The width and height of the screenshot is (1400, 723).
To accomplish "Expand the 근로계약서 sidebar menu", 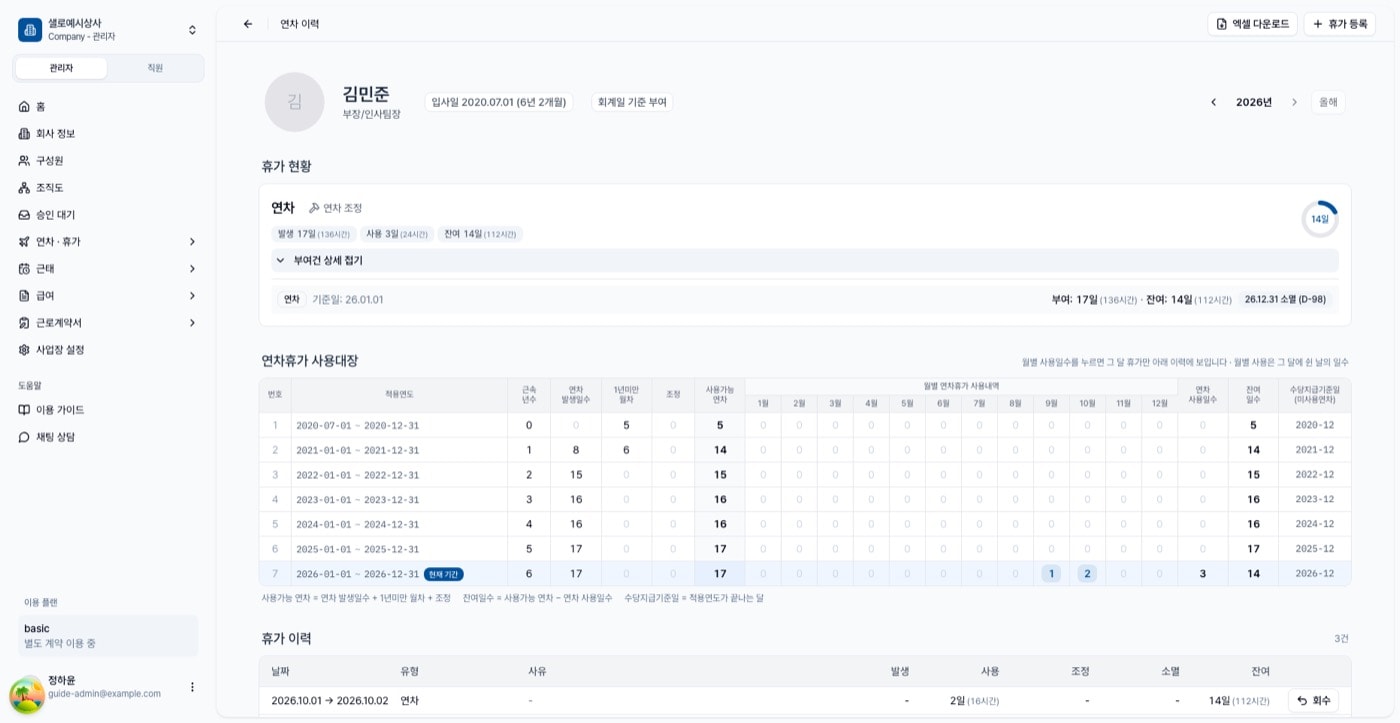I will (x=108, y=322).
